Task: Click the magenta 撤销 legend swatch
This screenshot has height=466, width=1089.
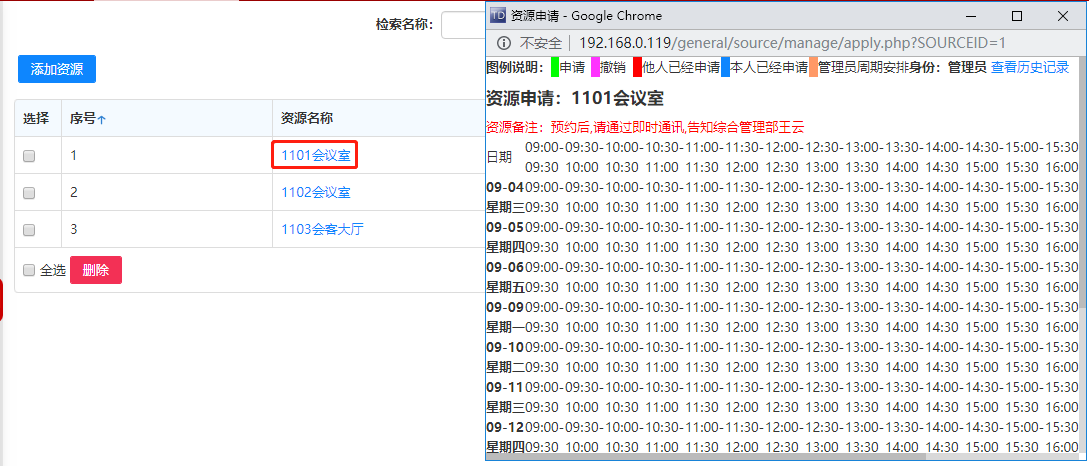Action: 595,67
